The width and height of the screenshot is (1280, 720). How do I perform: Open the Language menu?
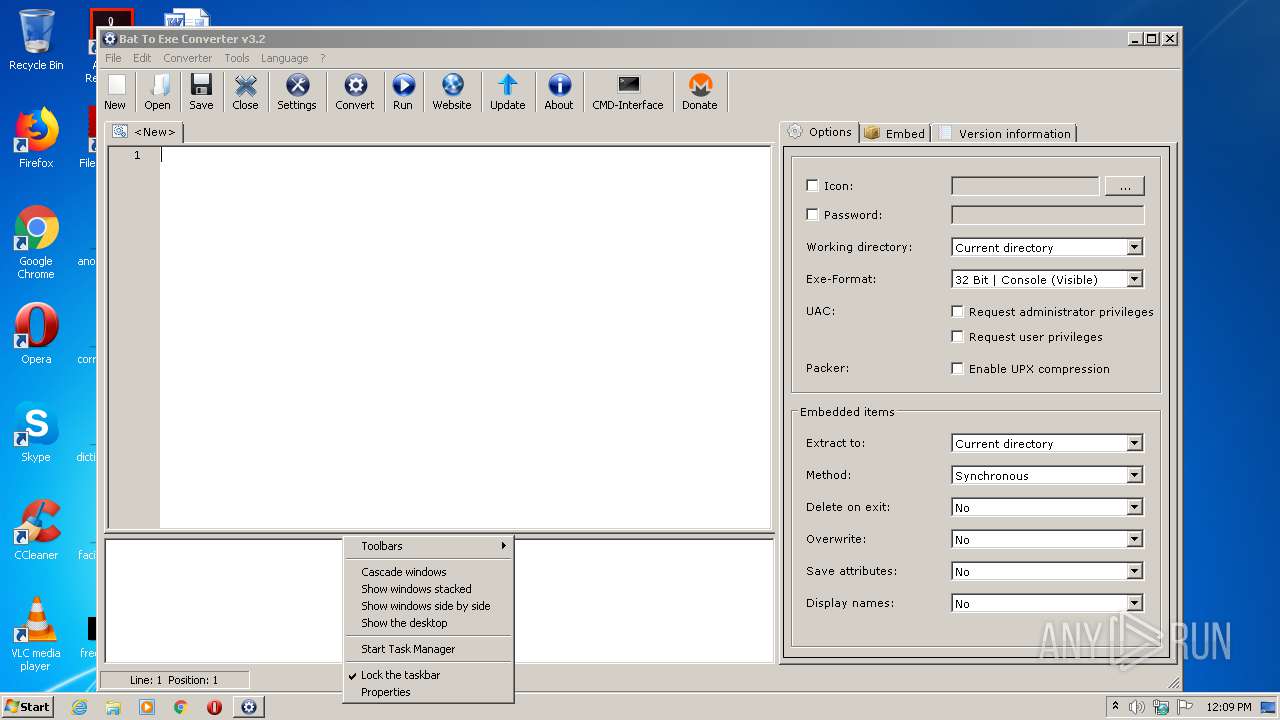click(285, 58)
